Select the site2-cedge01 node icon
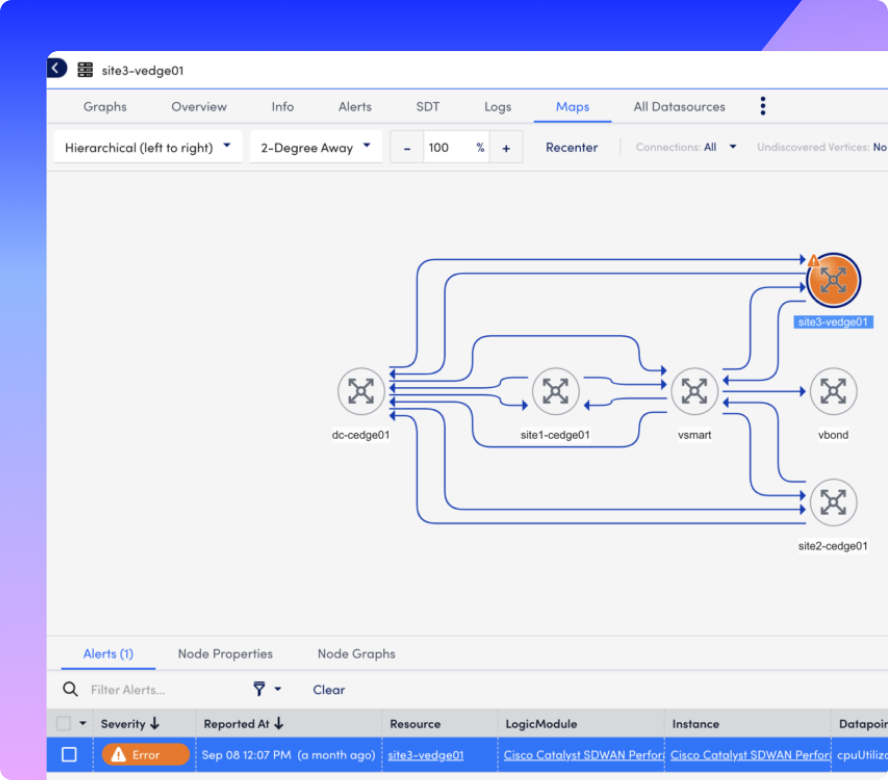Viewport: 888px width, 780px height. click(x=833, y=502)
